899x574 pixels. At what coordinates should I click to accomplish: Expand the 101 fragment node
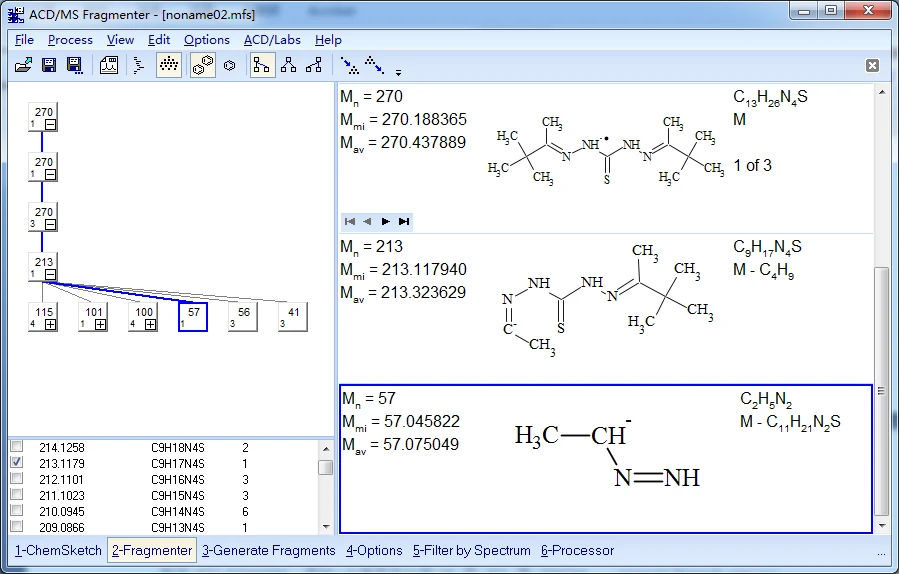tap(100, 325)
